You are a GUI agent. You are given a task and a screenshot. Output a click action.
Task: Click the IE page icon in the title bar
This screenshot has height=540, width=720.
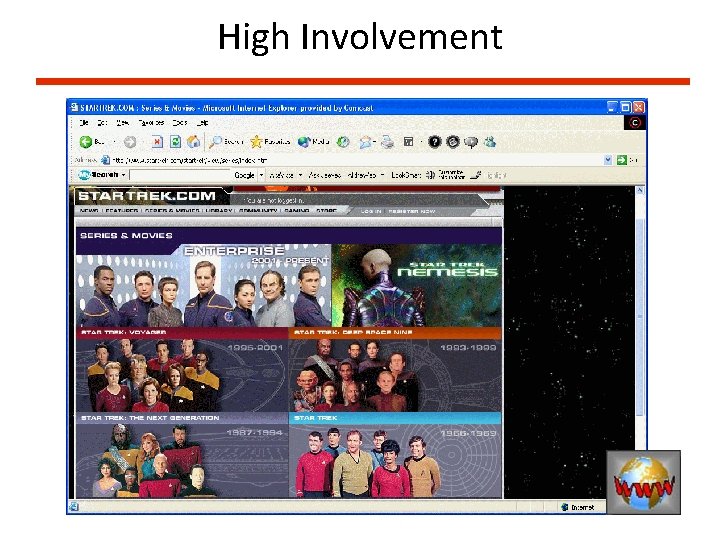pos(74,107)
